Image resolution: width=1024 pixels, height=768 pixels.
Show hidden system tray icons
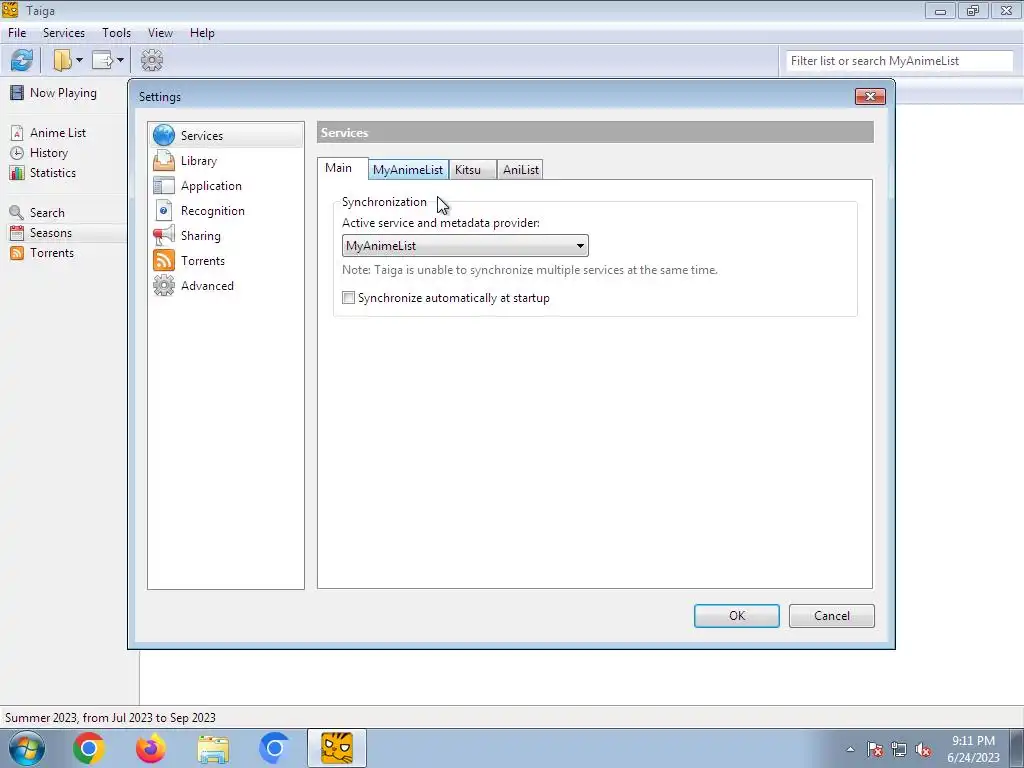coord(850,749)
